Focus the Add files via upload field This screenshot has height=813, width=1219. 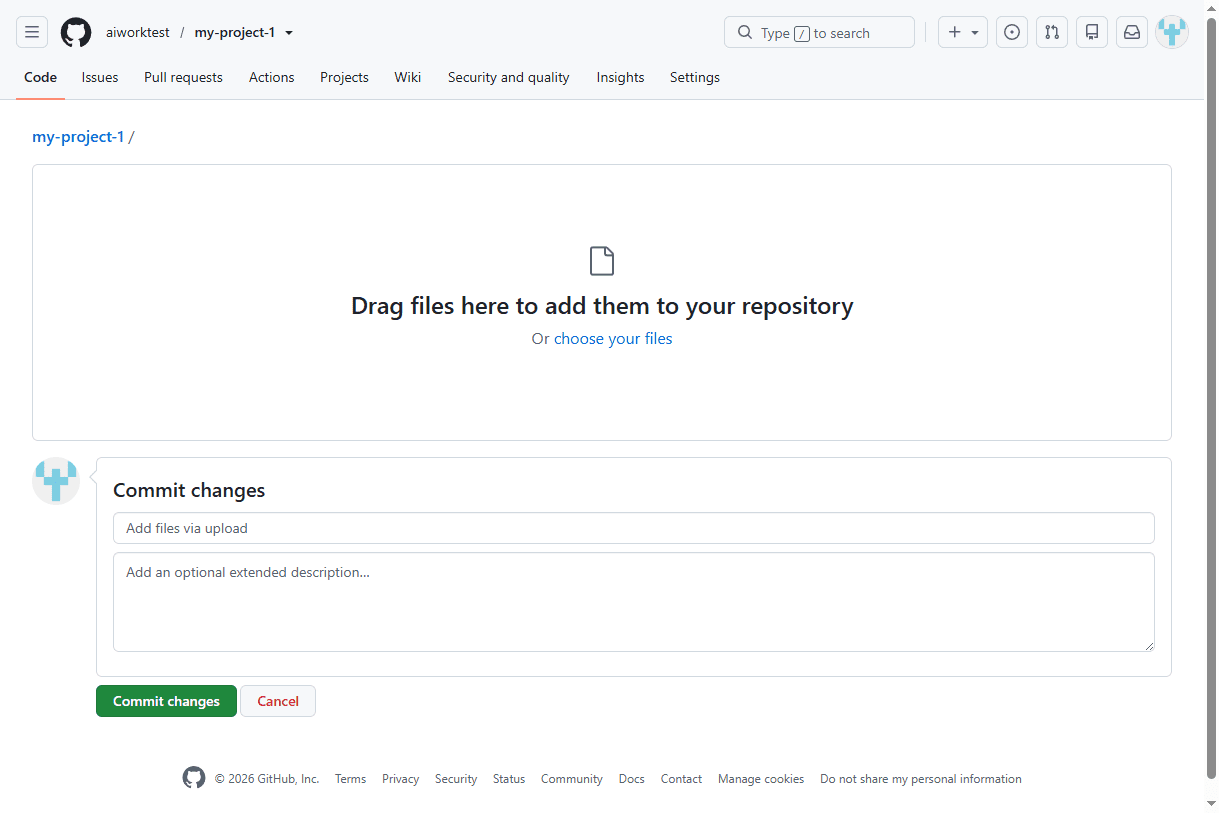tap(634, 528)
